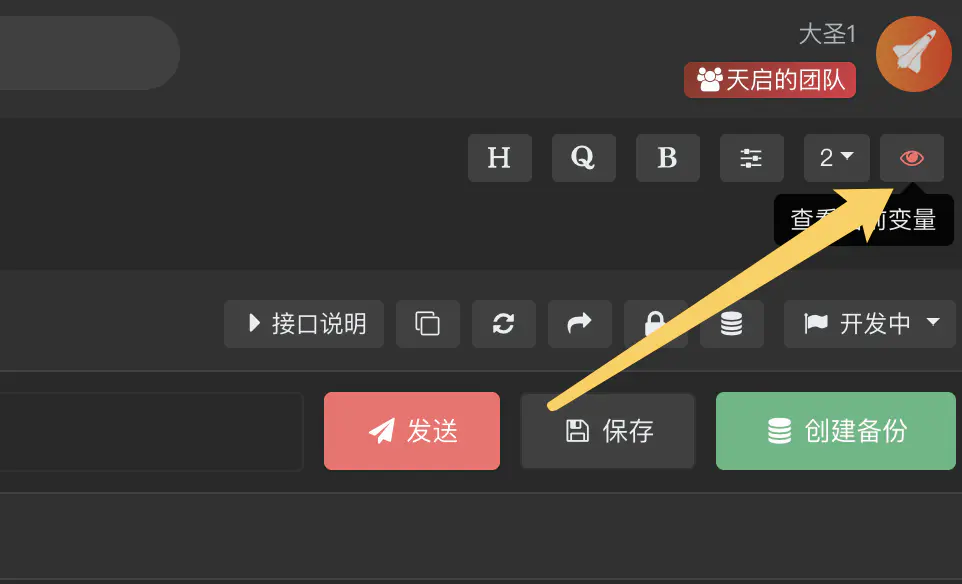This screenshot has height=584, width=962.
Task: Click the green 创建备份 button
Action: tap(836, 431)
